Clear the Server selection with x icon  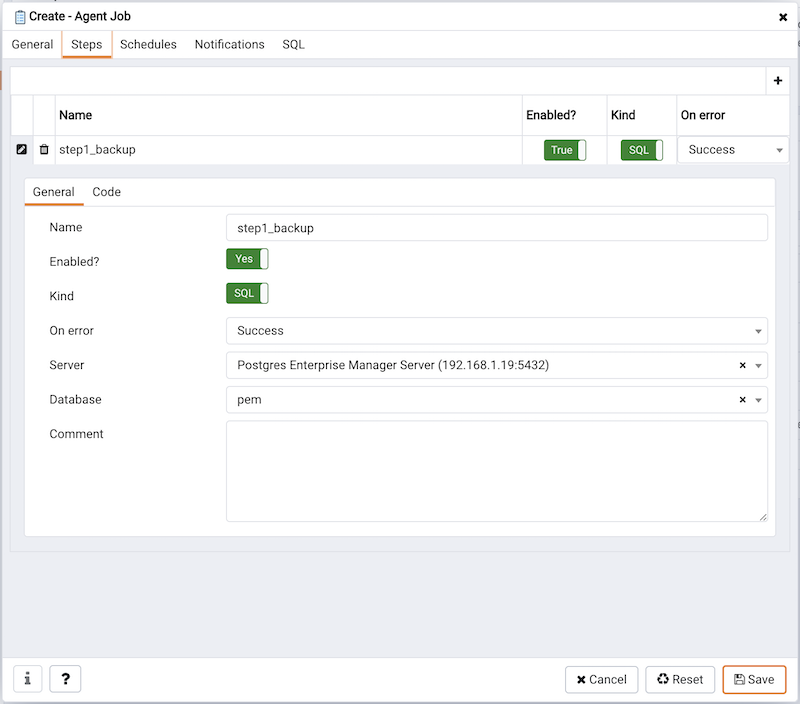[742, 365]
